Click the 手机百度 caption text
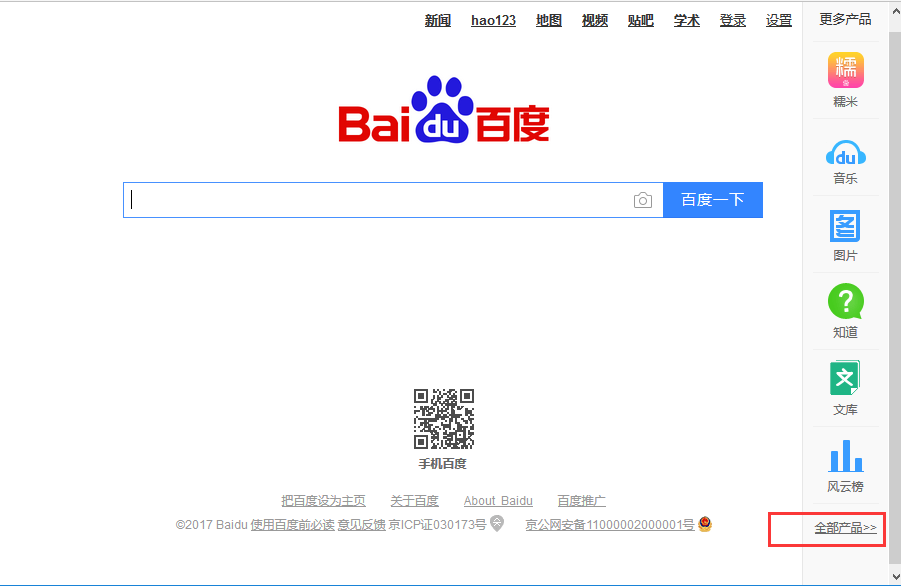 coord(442,464)
